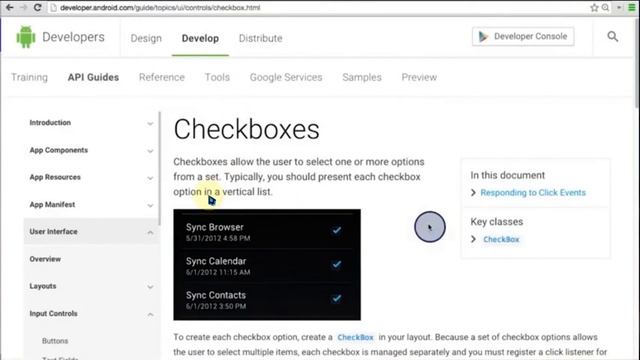Switch to the Design tab

[146, 38]
